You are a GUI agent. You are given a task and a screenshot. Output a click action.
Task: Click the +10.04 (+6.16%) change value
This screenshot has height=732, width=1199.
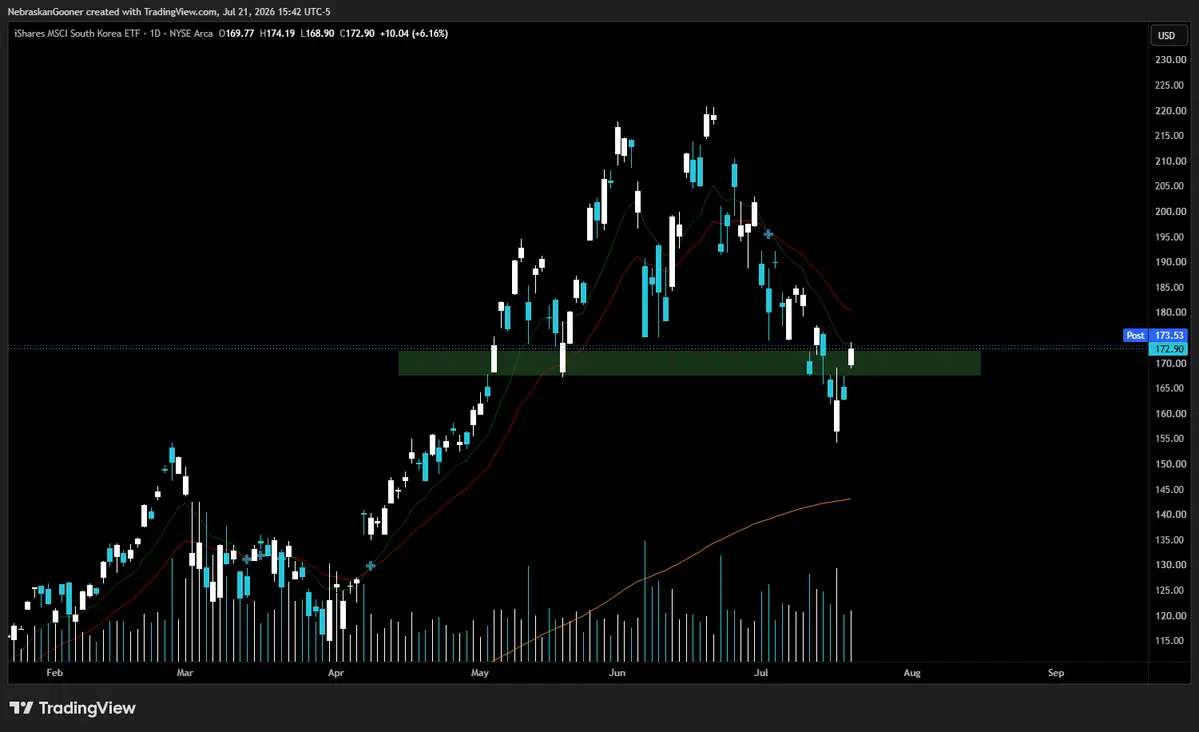[414, 34]
